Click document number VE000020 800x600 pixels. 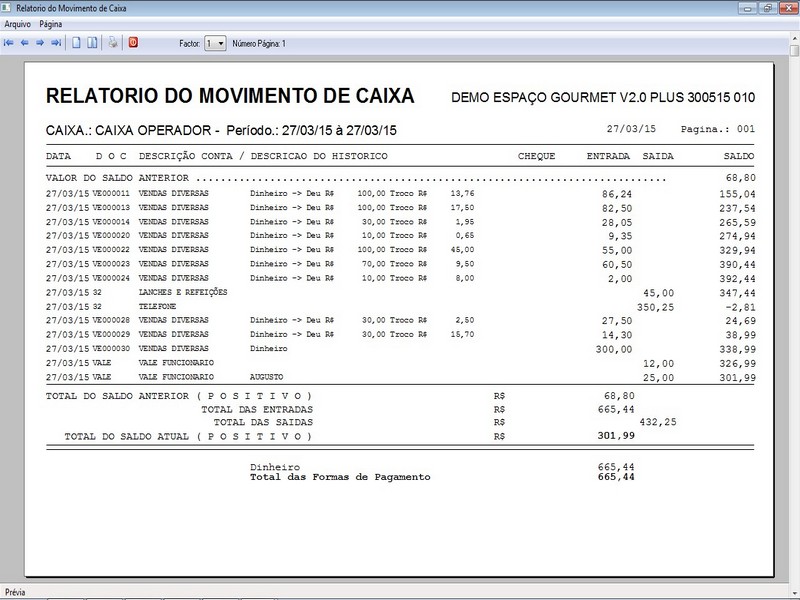tap(111, 235)
